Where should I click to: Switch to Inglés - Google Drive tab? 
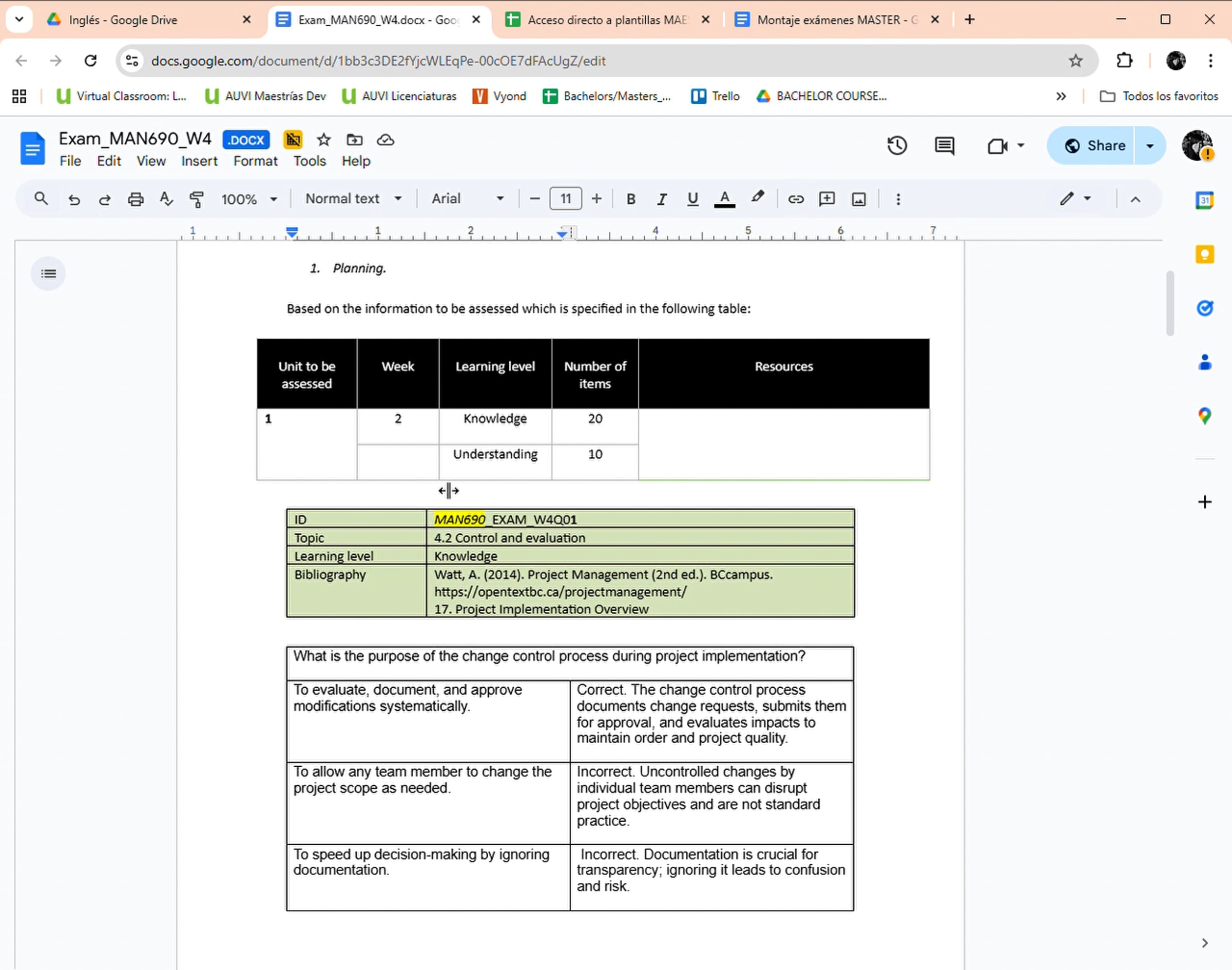click(123, 20)
